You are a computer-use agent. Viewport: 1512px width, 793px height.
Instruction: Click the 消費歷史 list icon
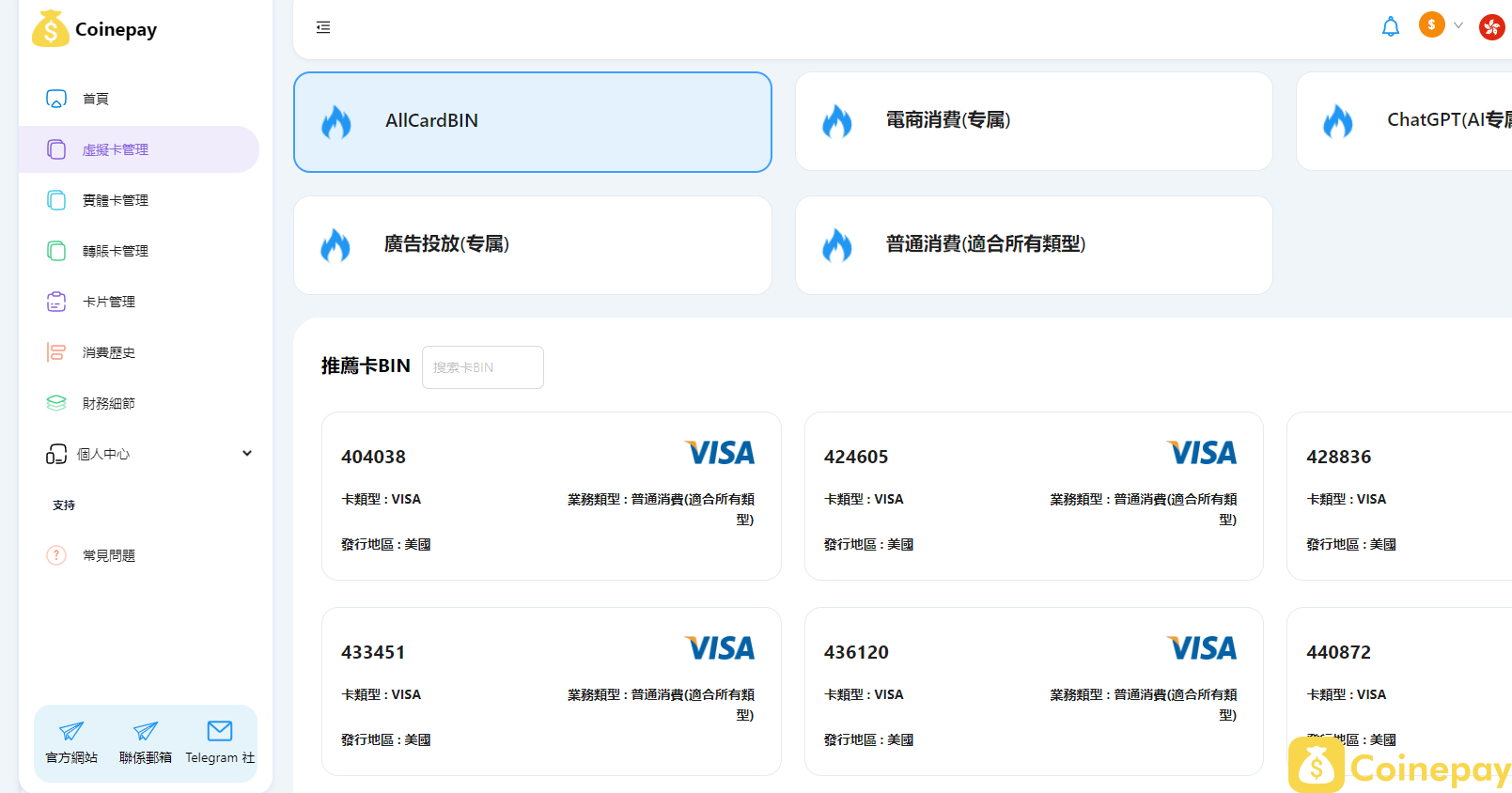click(x=56, y=352)
